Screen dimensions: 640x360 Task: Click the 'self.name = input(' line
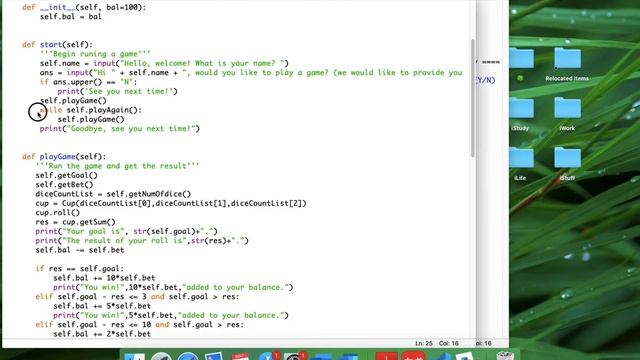coord(164,63)
